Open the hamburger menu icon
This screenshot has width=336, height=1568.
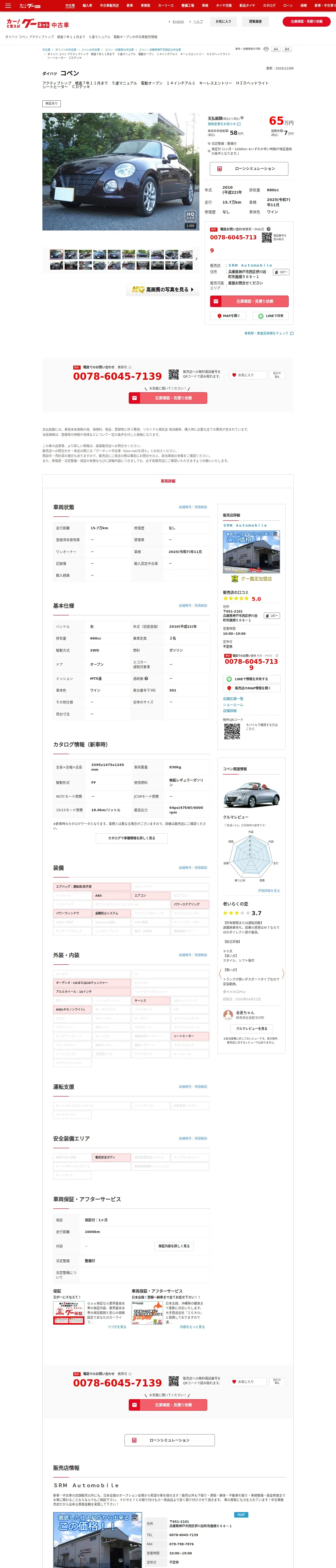(8, 5)
